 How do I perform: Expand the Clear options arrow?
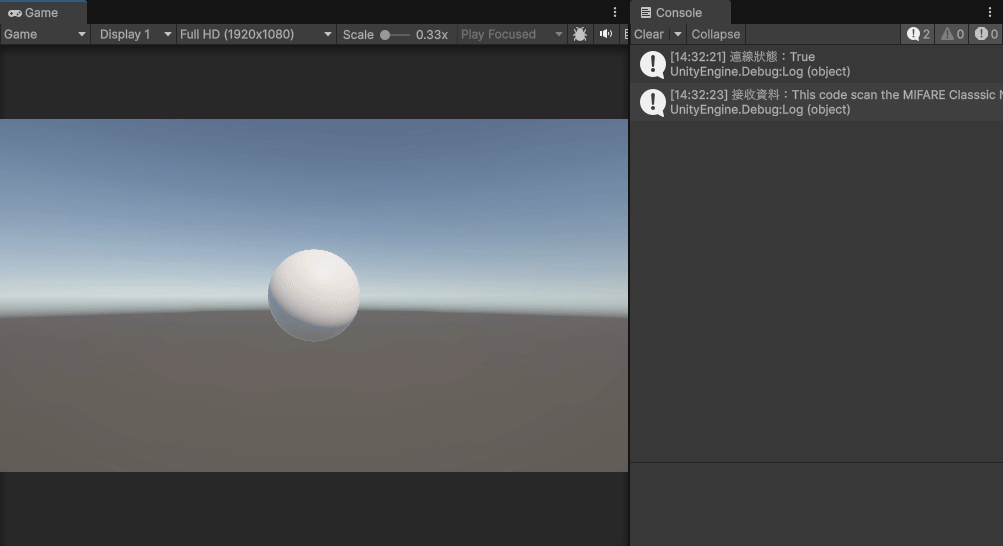pyautogui.click(x=677, y=34)
